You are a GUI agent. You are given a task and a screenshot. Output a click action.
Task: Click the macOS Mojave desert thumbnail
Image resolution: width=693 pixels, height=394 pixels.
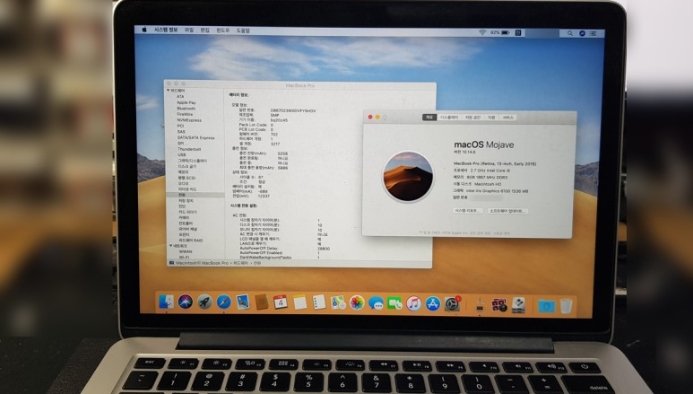407,177
